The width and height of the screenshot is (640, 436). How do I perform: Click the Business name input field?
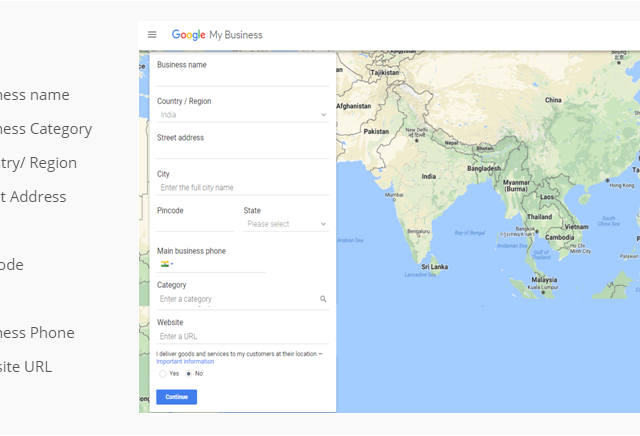coord(243,79)
